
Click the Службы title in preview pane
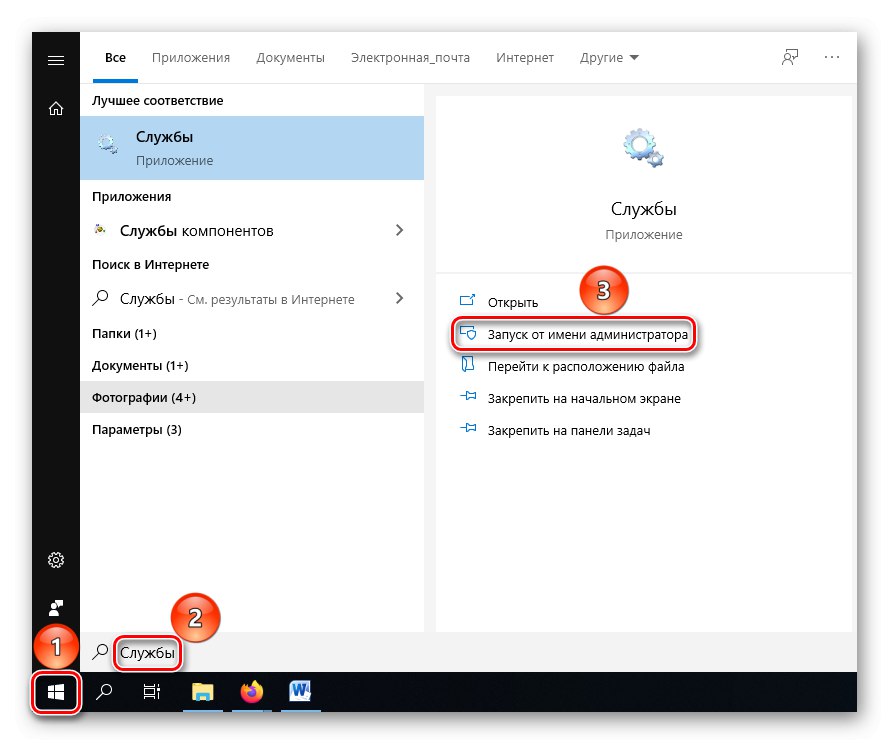pyautogui.click(x=644, y=209)
